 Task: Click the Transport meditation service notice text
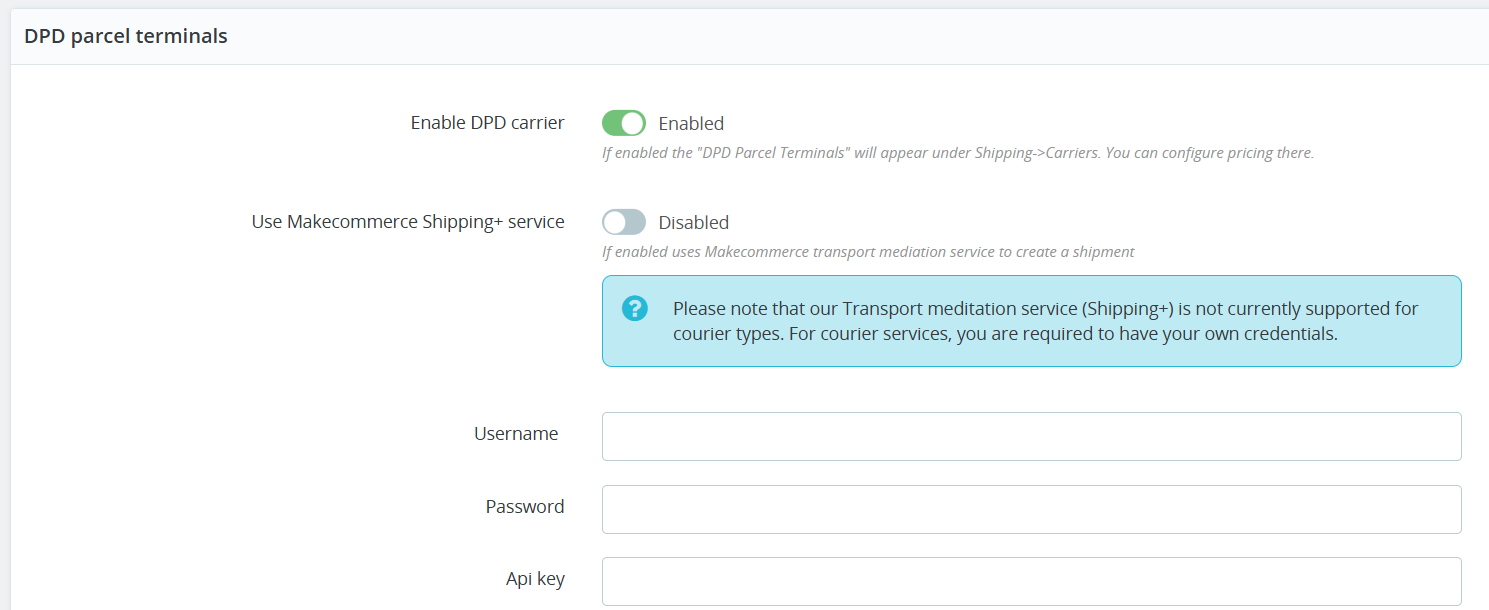tap(1045, 321)
